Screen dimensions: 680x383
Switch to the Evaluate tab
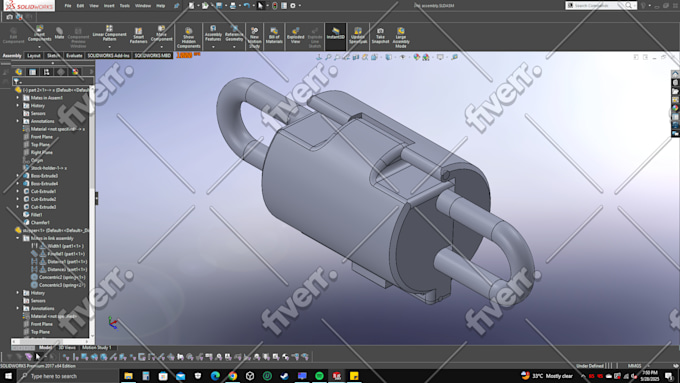[x=74, y=56]
